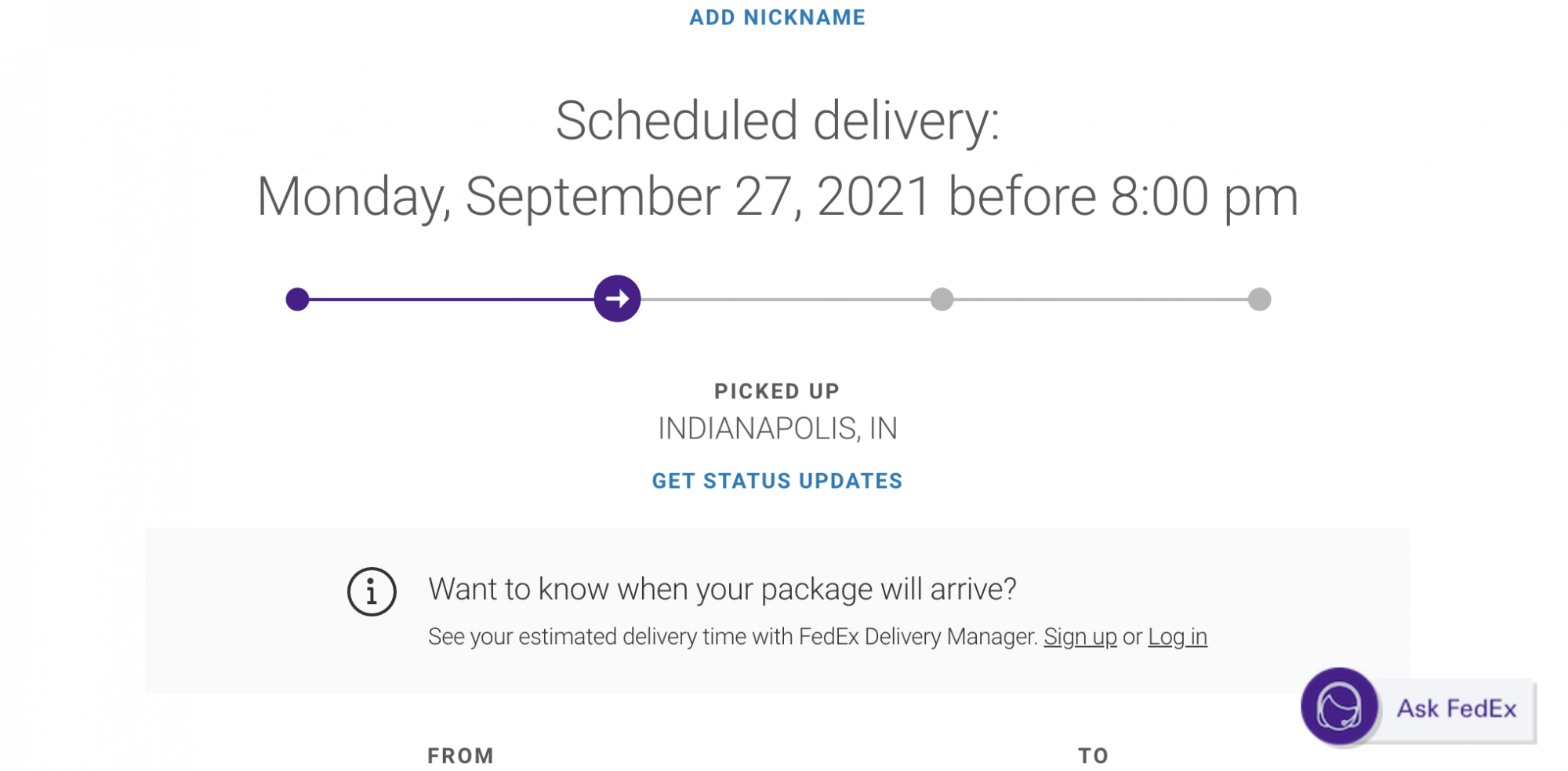Click the INDIANAPOLIS, IN location text
1568x771 pixels.
[777, 429]
